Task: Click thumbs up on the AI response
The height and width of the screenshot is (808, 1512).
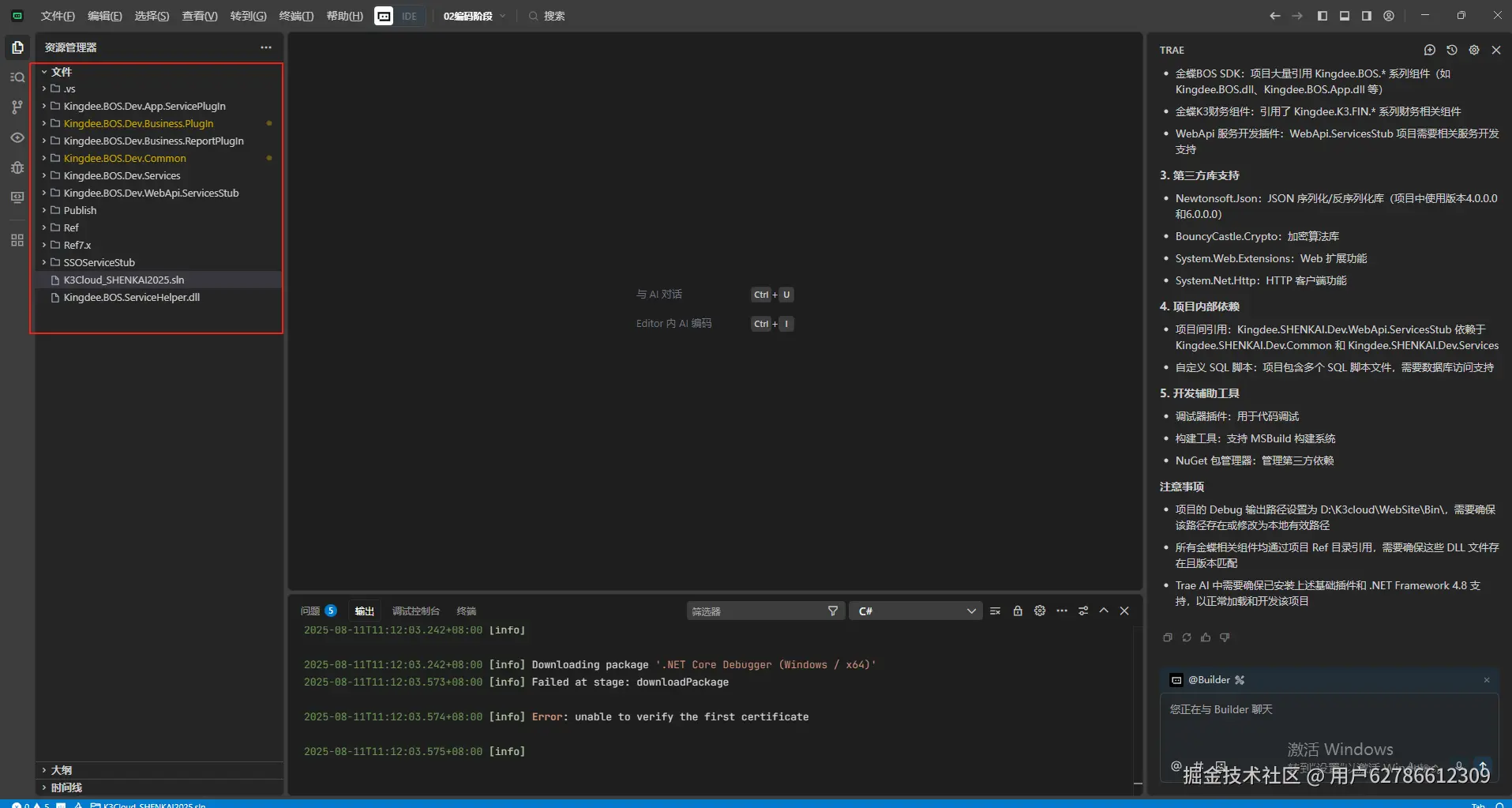Action: pyautogui.click(x=1206, y=637)
